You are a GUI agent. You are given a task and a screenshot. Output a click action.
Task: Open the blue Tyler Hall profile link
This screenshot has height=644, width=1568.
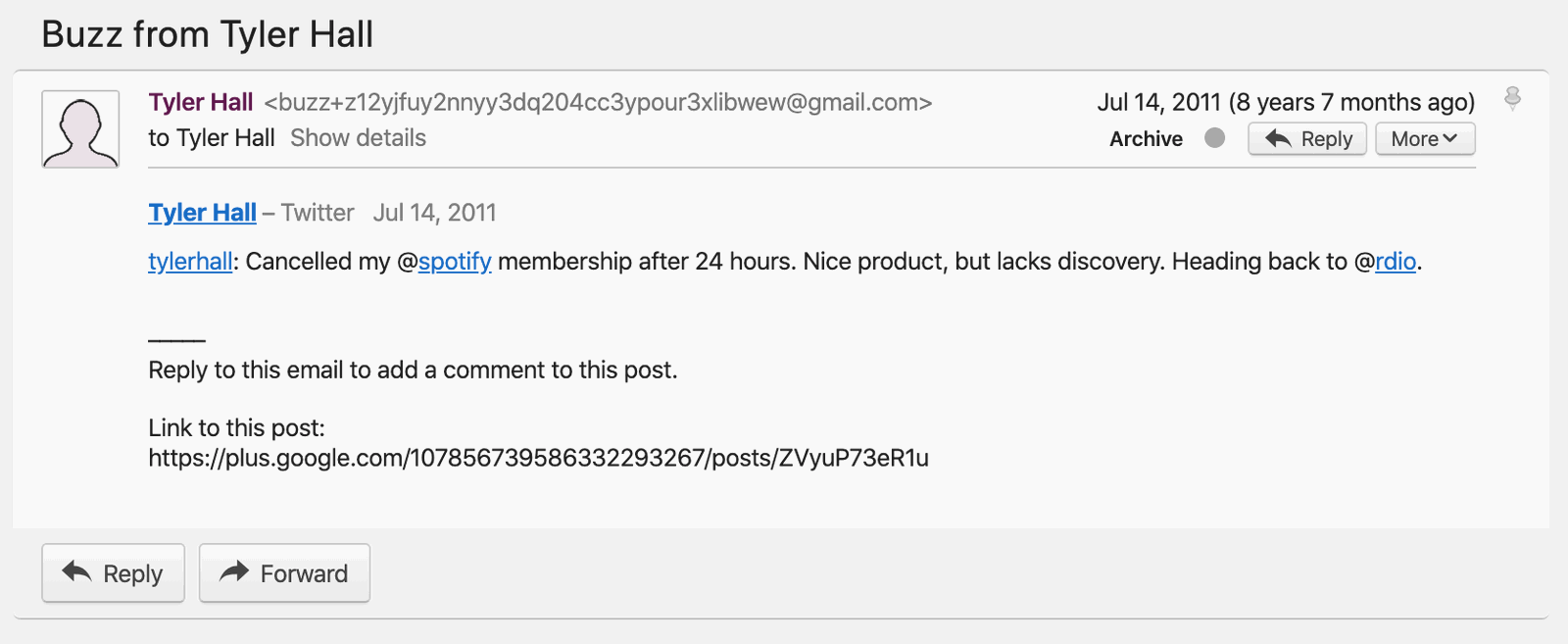(202, 213)
